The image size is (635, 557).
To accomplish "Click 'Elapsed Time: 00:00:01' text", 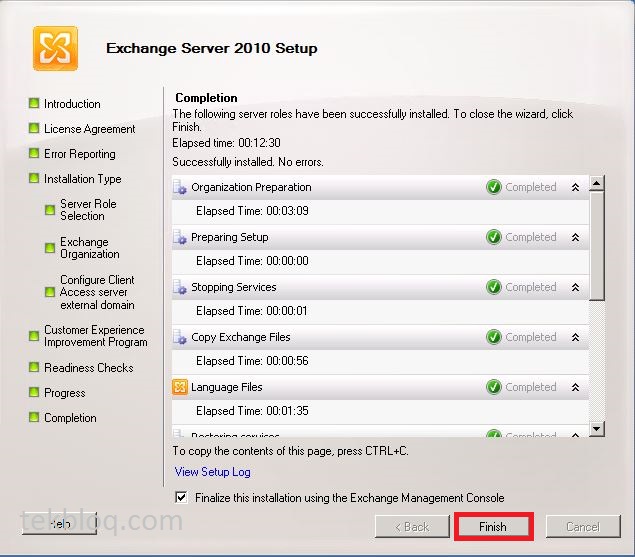I will pos(252,311).
